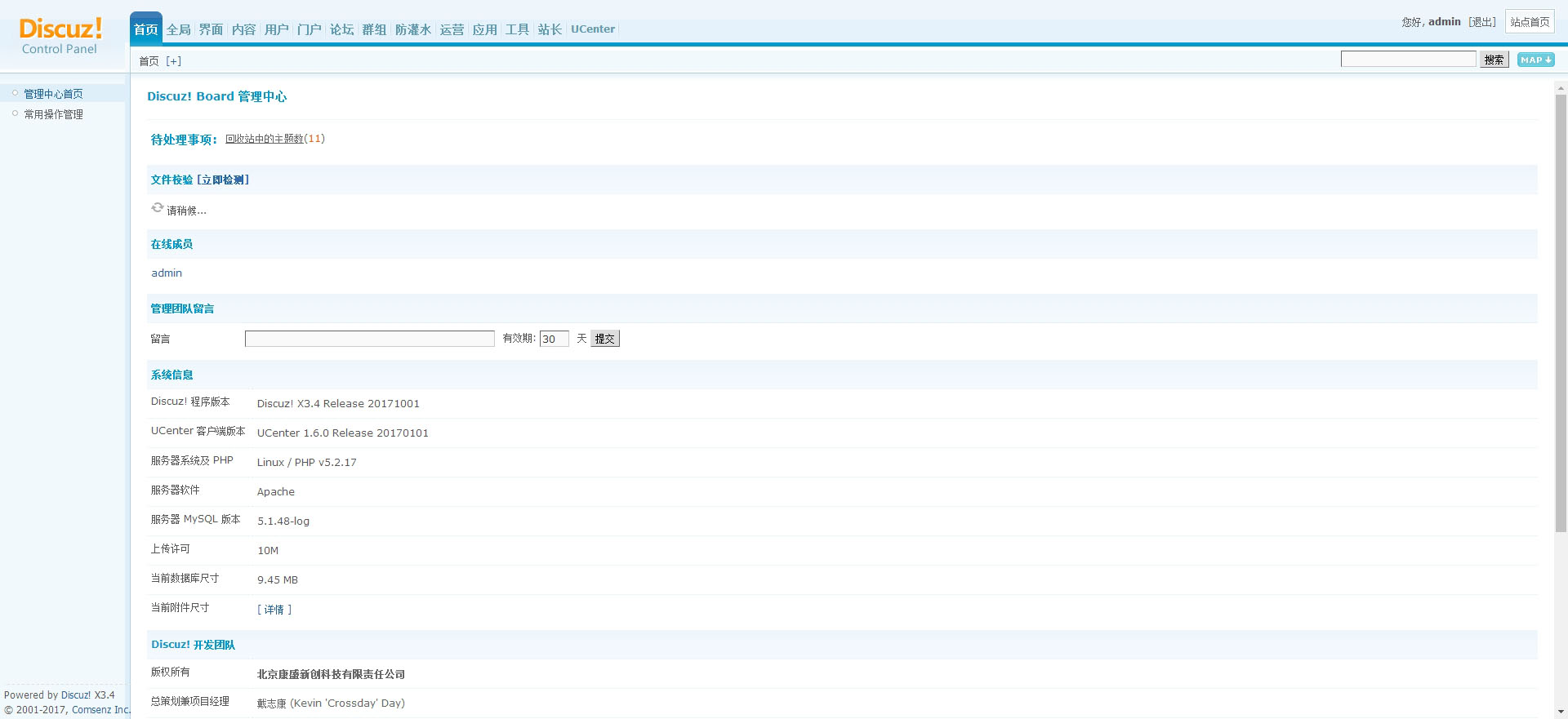The width and height of the screenshot is (1568, 719).
Task: Click the UCenter 1.6.0 Release 20170101 text
Action: 343,433
